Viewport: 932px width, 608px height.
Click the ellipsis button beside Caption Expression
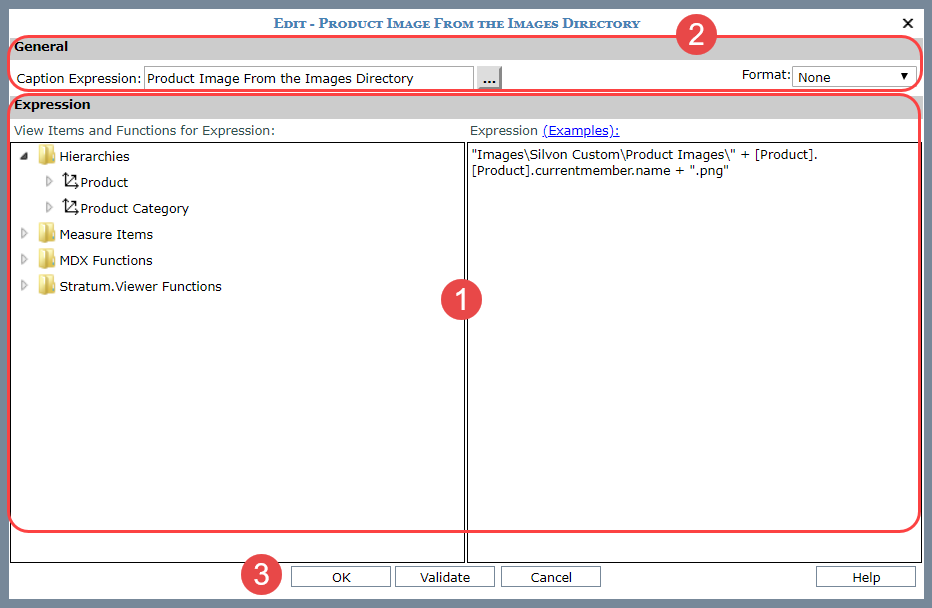(488, 78)
